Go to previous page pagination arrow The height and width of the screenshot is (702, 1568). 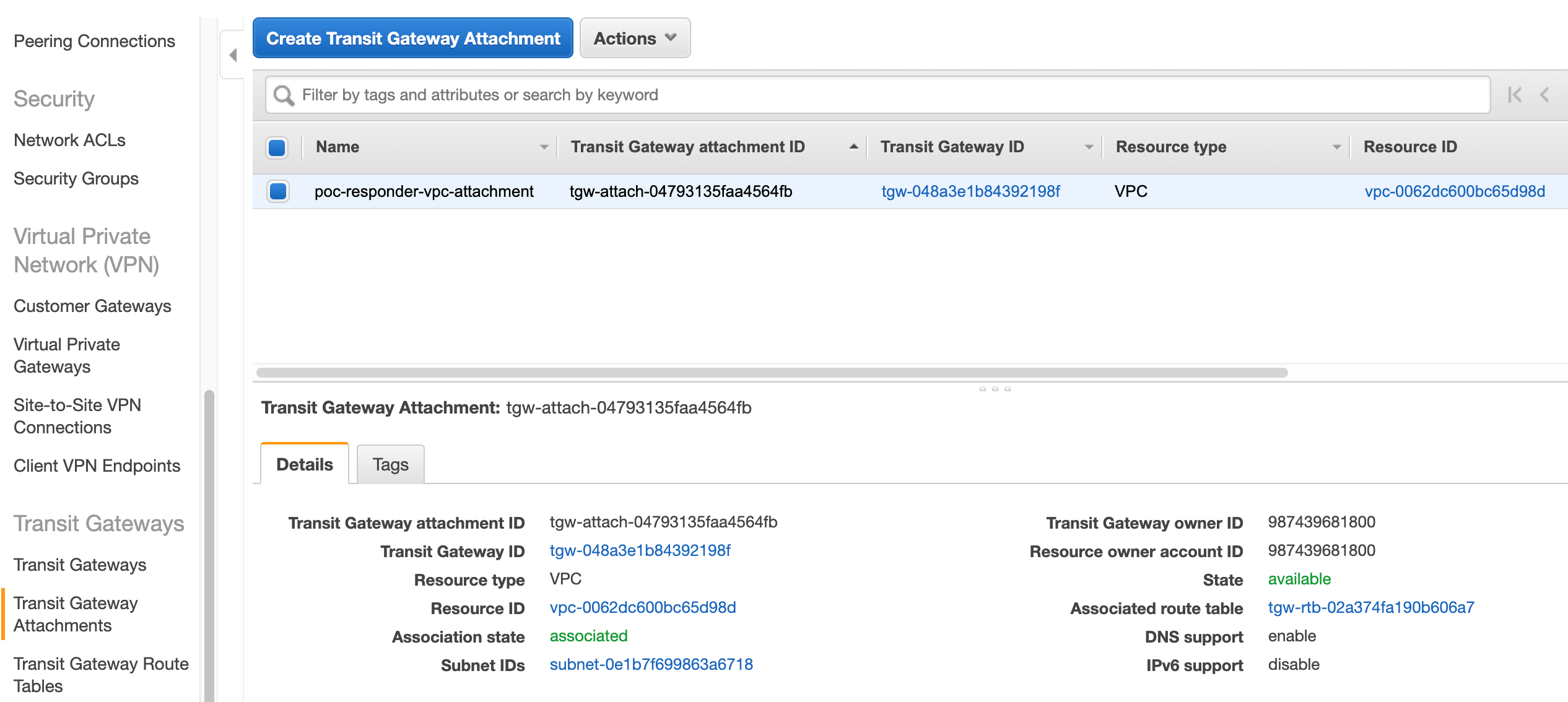click(1544, 95)
